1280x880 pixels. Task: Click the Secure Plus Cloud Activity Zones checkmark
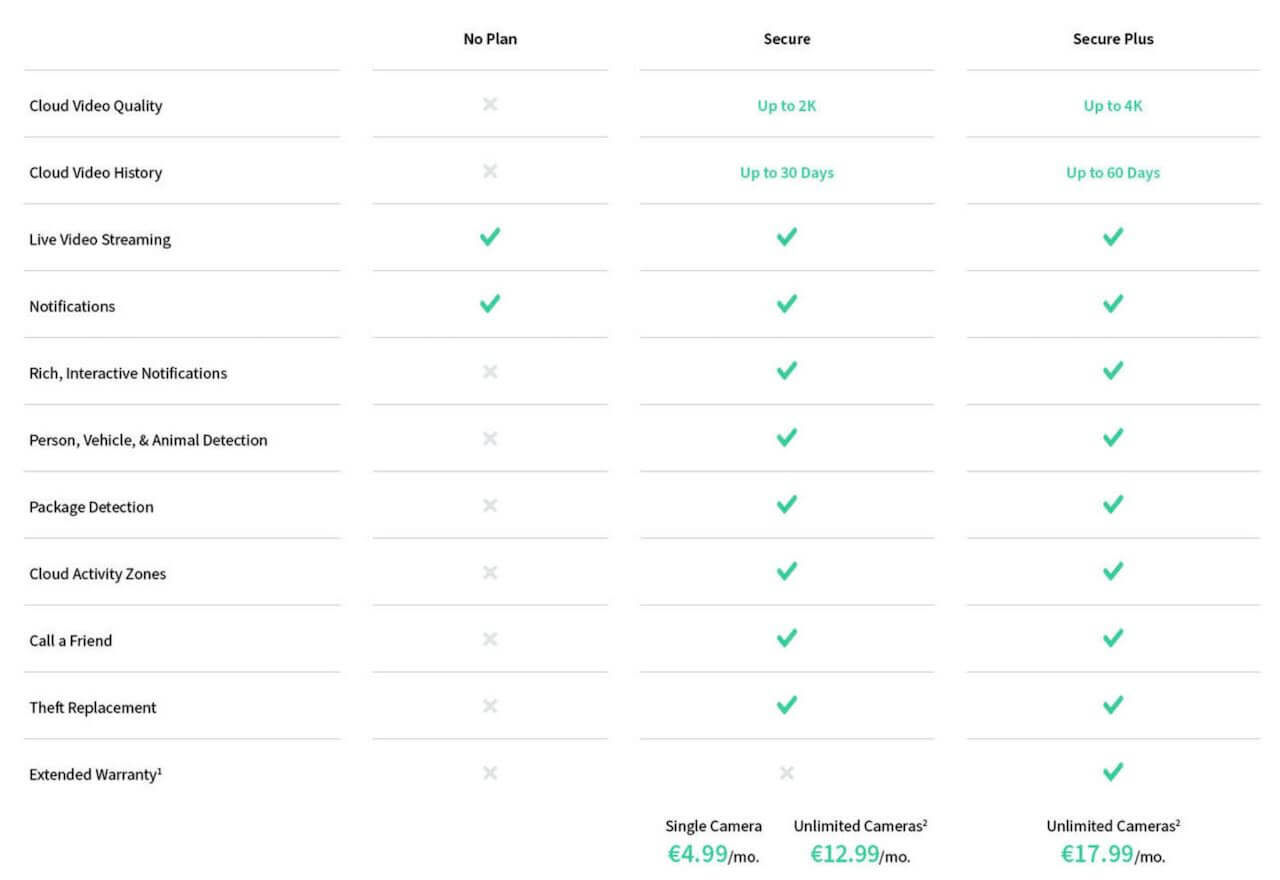pyautogui.click(x=1113, y=571)
